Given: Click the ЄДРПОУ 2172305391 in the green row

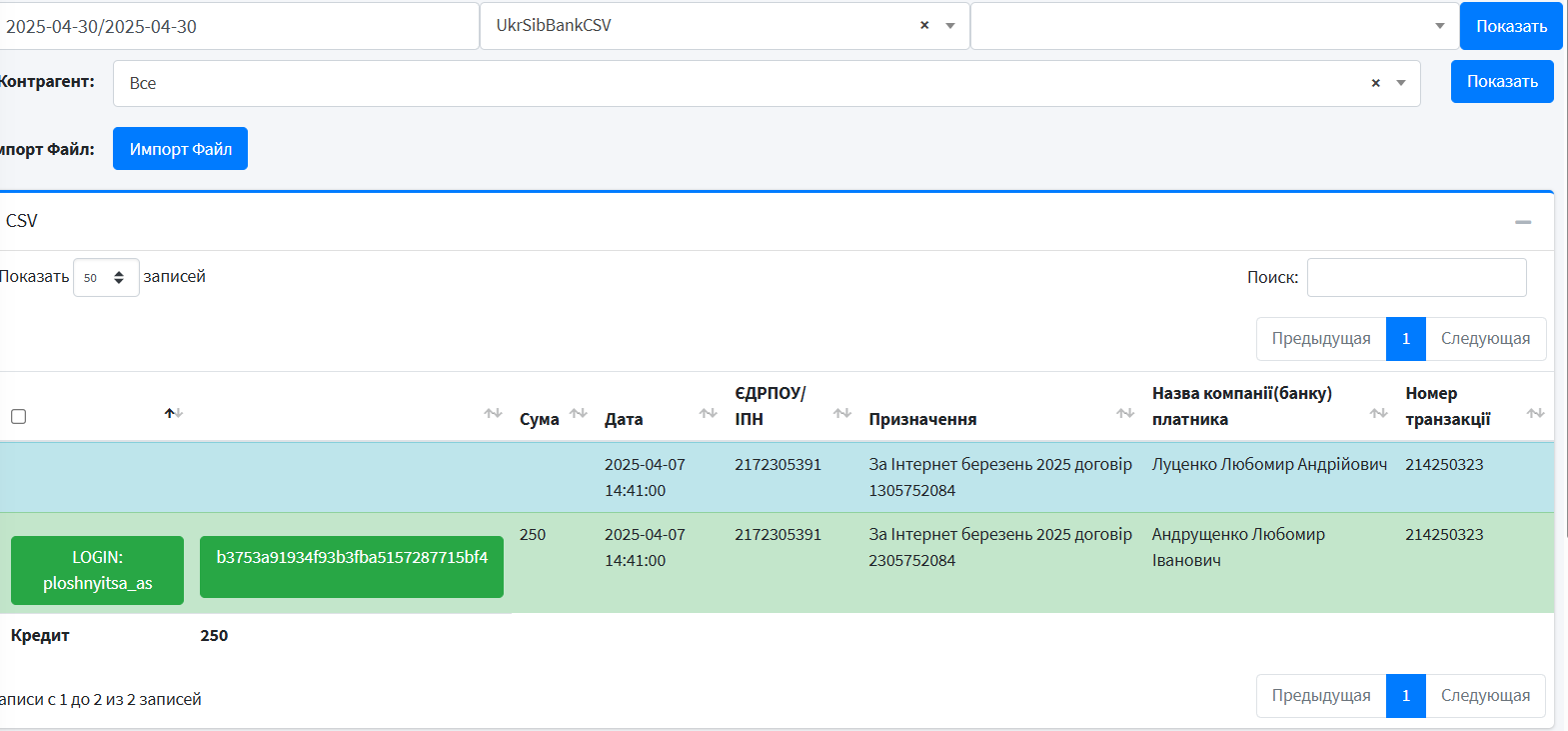Looking at the screenshot, I should pos(778,534).
